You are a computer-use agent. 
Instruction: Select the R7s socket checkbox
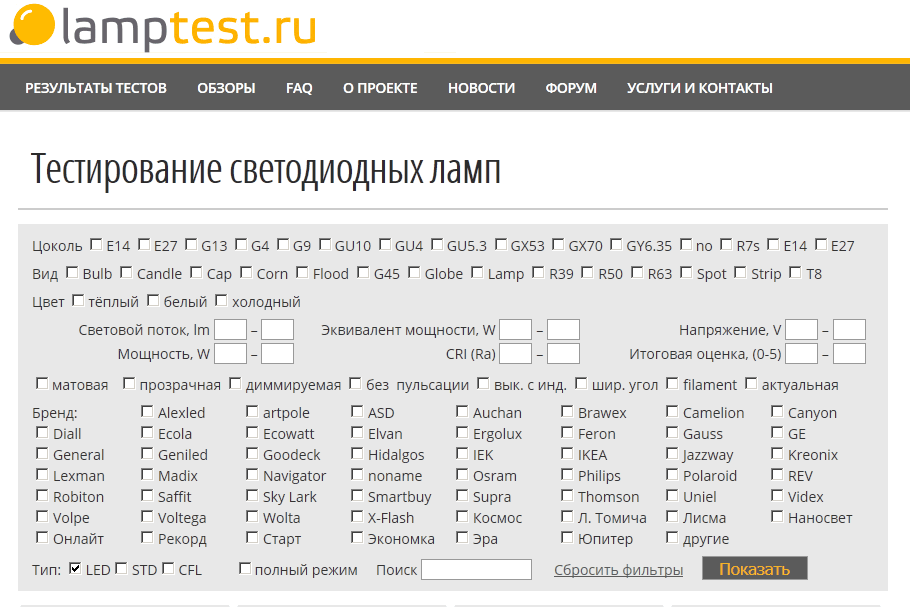pos(726,244)
